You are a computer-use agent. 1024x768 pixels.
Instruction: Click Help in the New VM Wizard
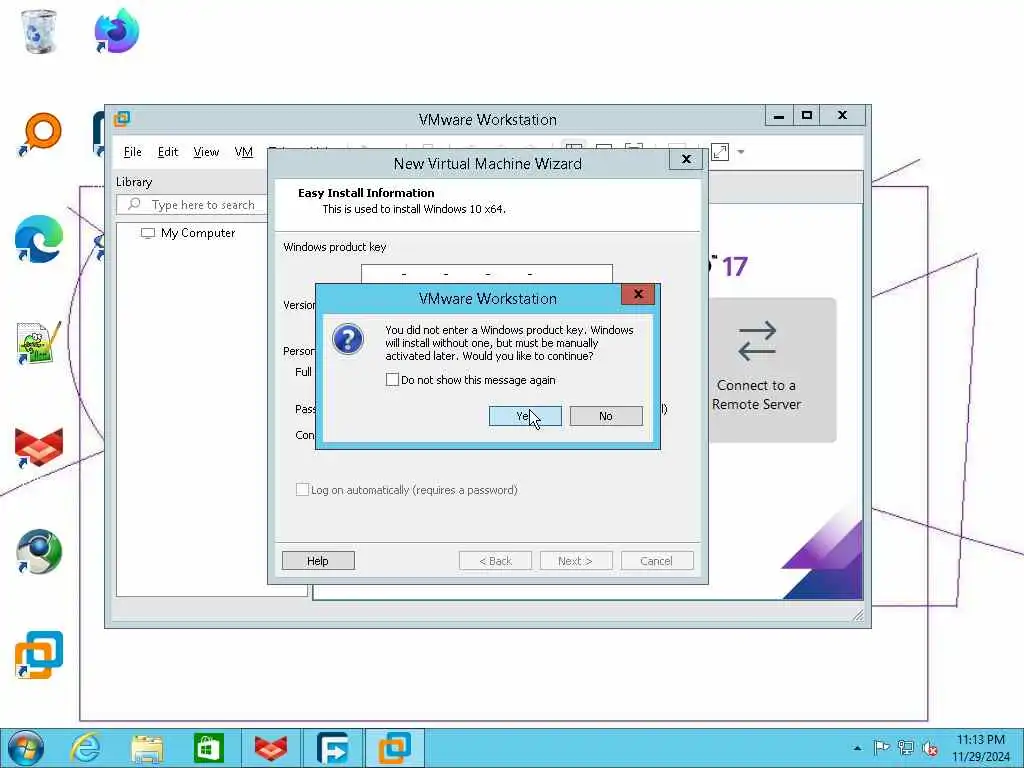click(318, 561)
